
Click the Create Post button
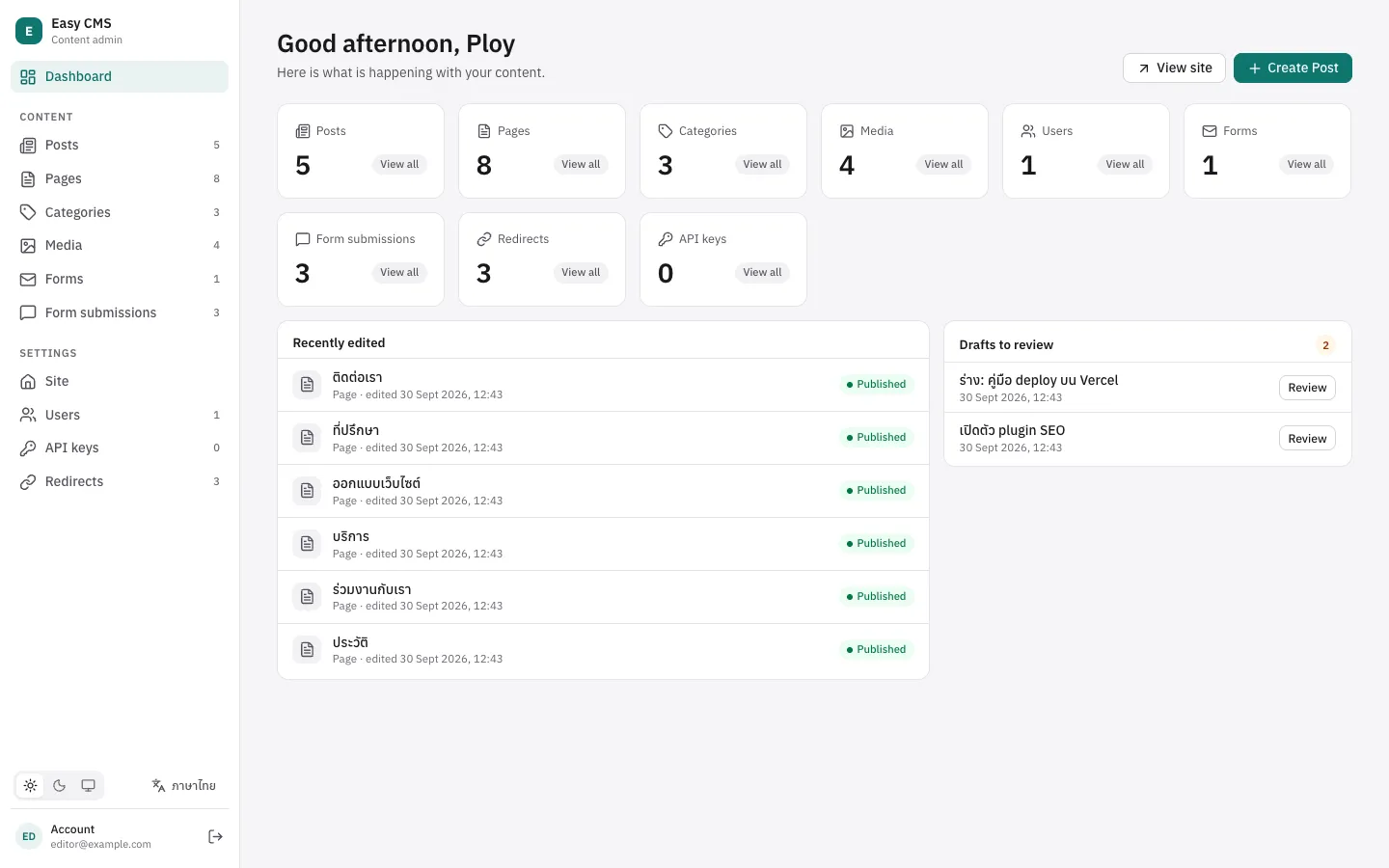(1293, 68)
